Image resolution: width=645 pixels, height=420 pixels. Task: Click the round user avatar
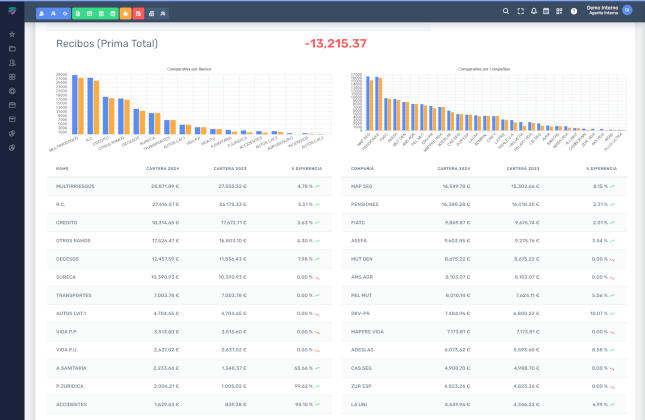point(627,10)
